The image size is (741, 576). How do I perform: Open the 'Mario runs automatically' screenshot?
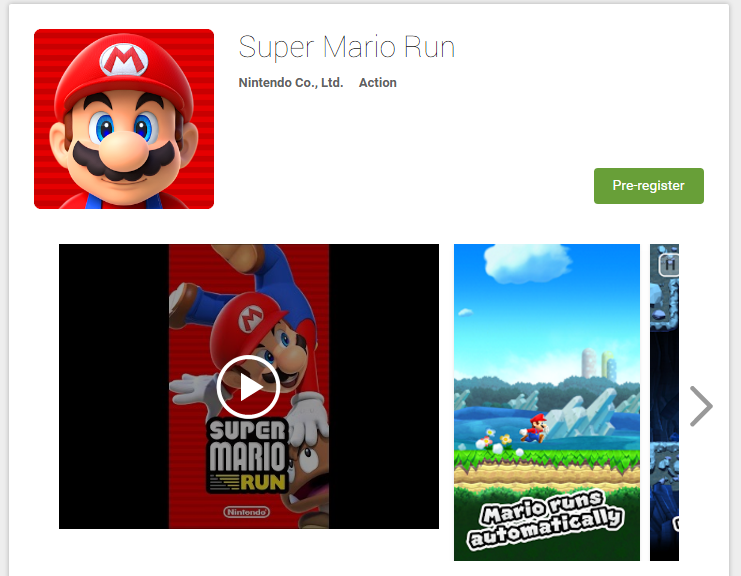coord(547,402)
